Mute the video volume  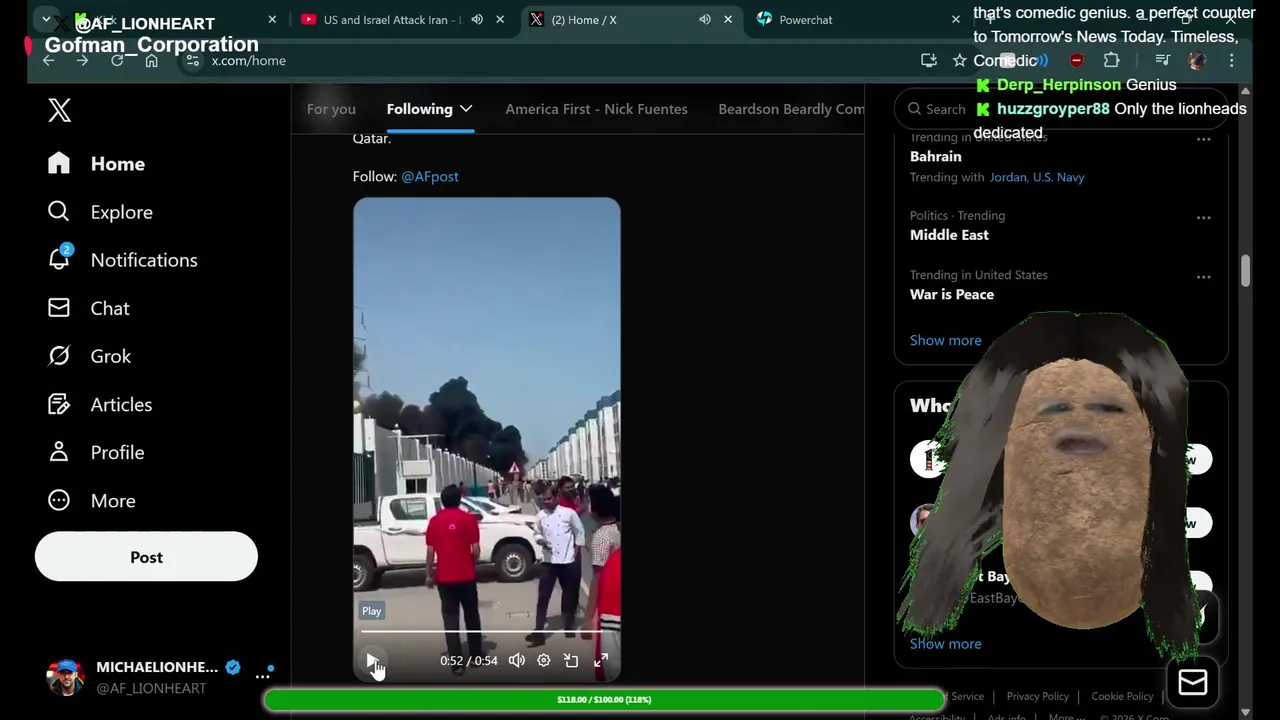click(516, 660)
